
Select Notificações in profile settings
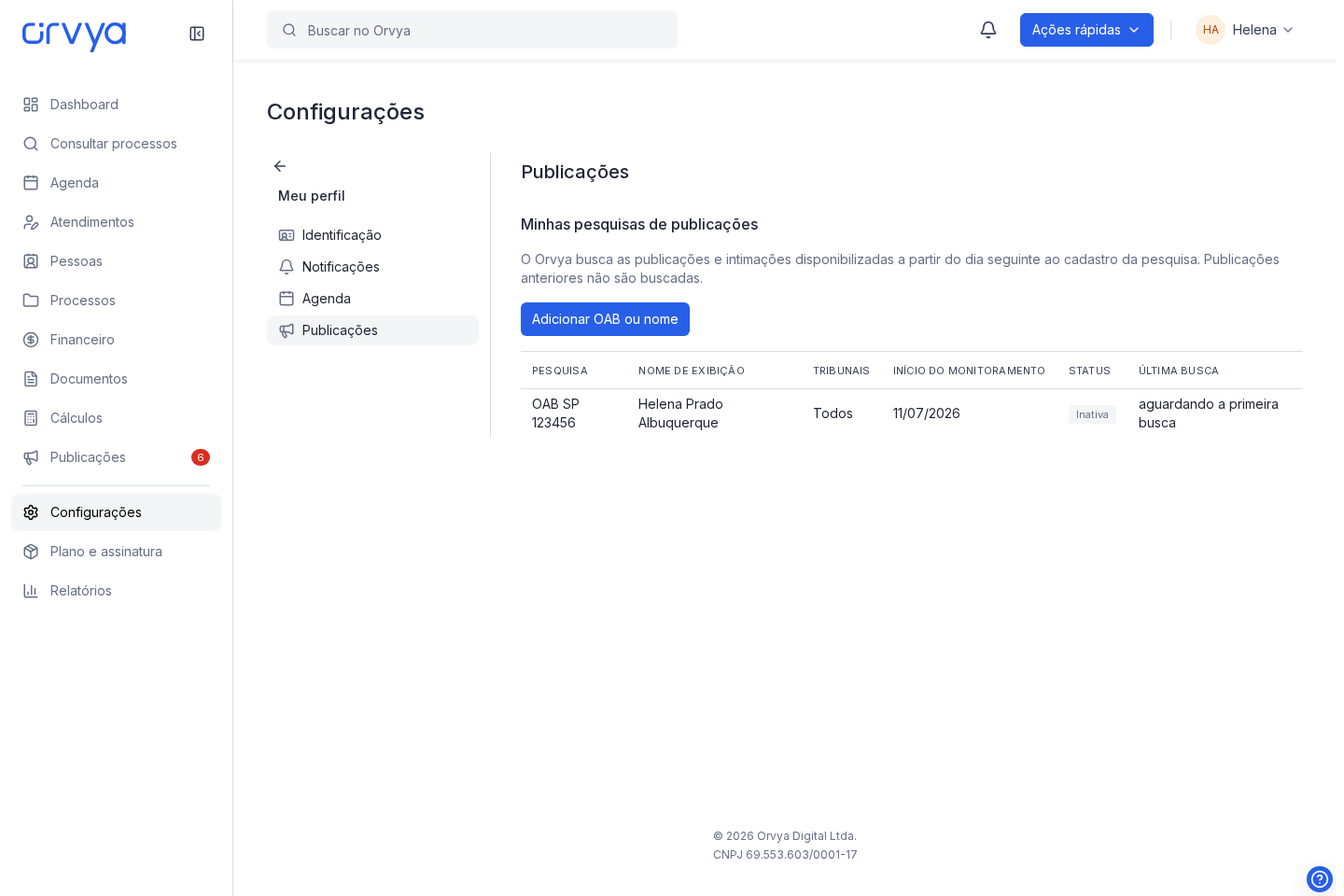[372, 267]
